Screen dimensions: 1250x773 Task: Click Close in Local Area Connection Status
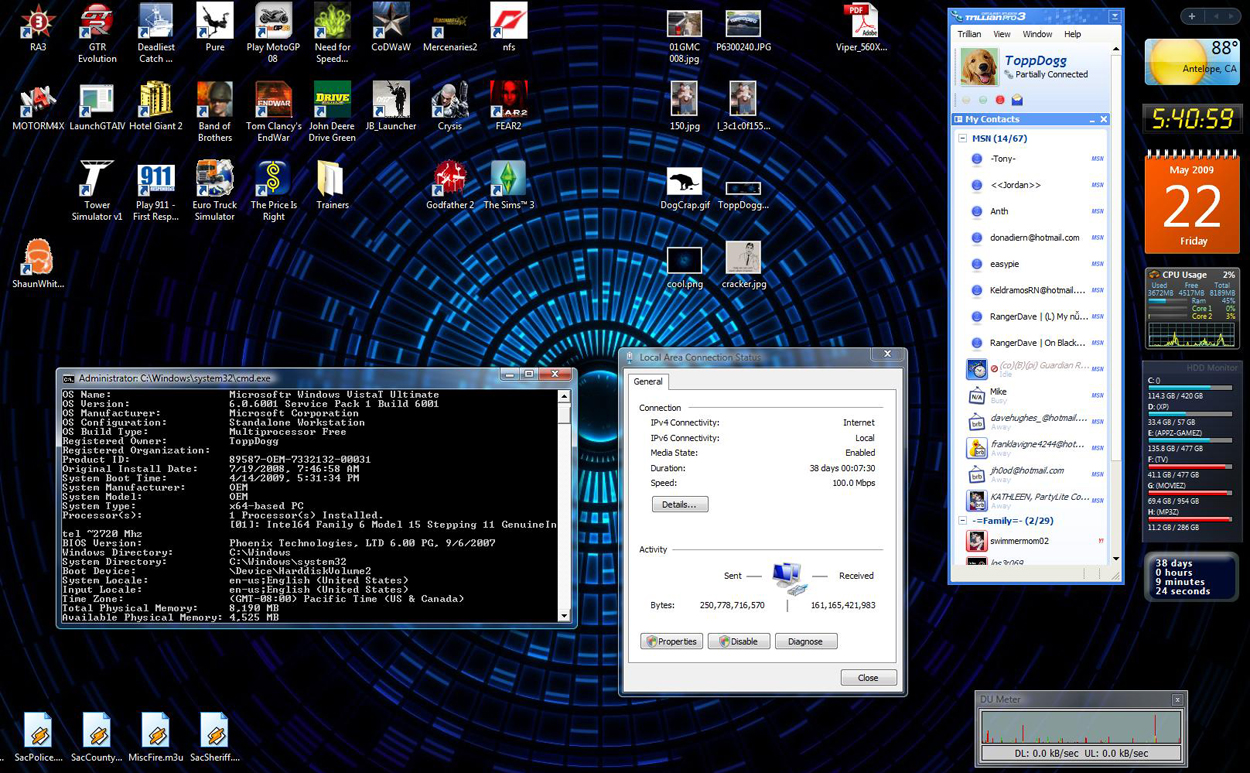point(868,678)
